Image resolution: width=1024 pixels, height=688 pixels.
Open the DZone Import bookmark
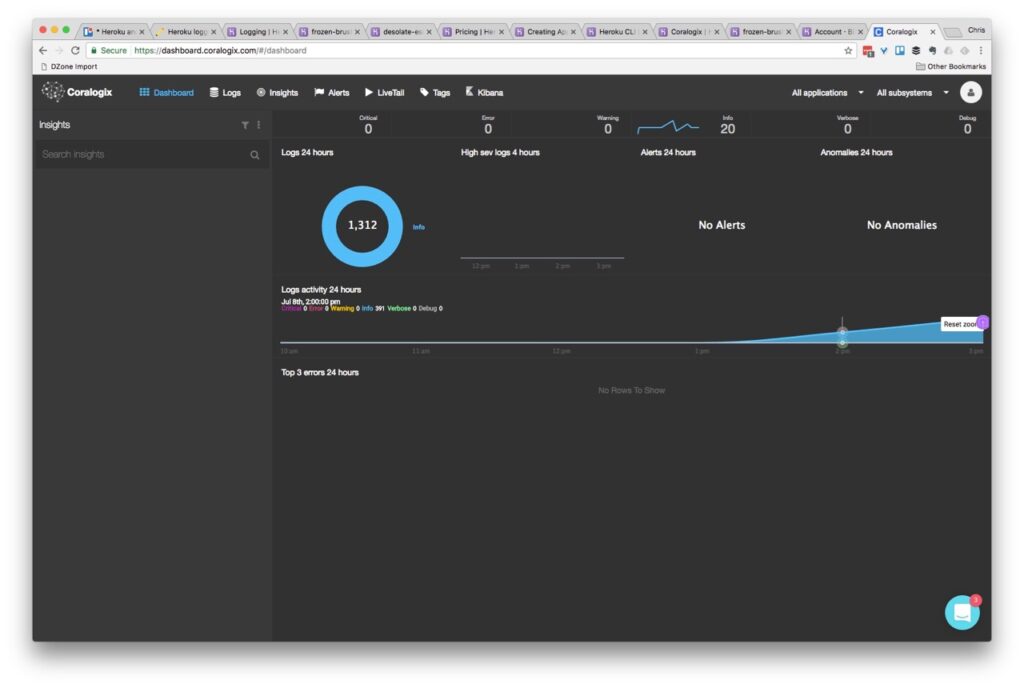point(69,67)
